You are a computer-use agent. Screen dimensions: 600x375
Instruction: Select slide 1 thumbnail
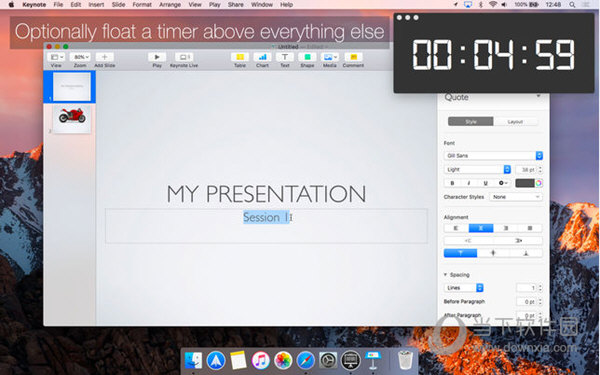72,87
